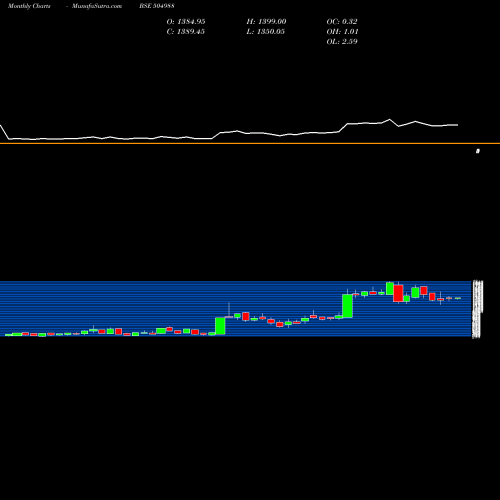
Task: Click the 'BSE 504988' symbol text
Action: [157, 6]
